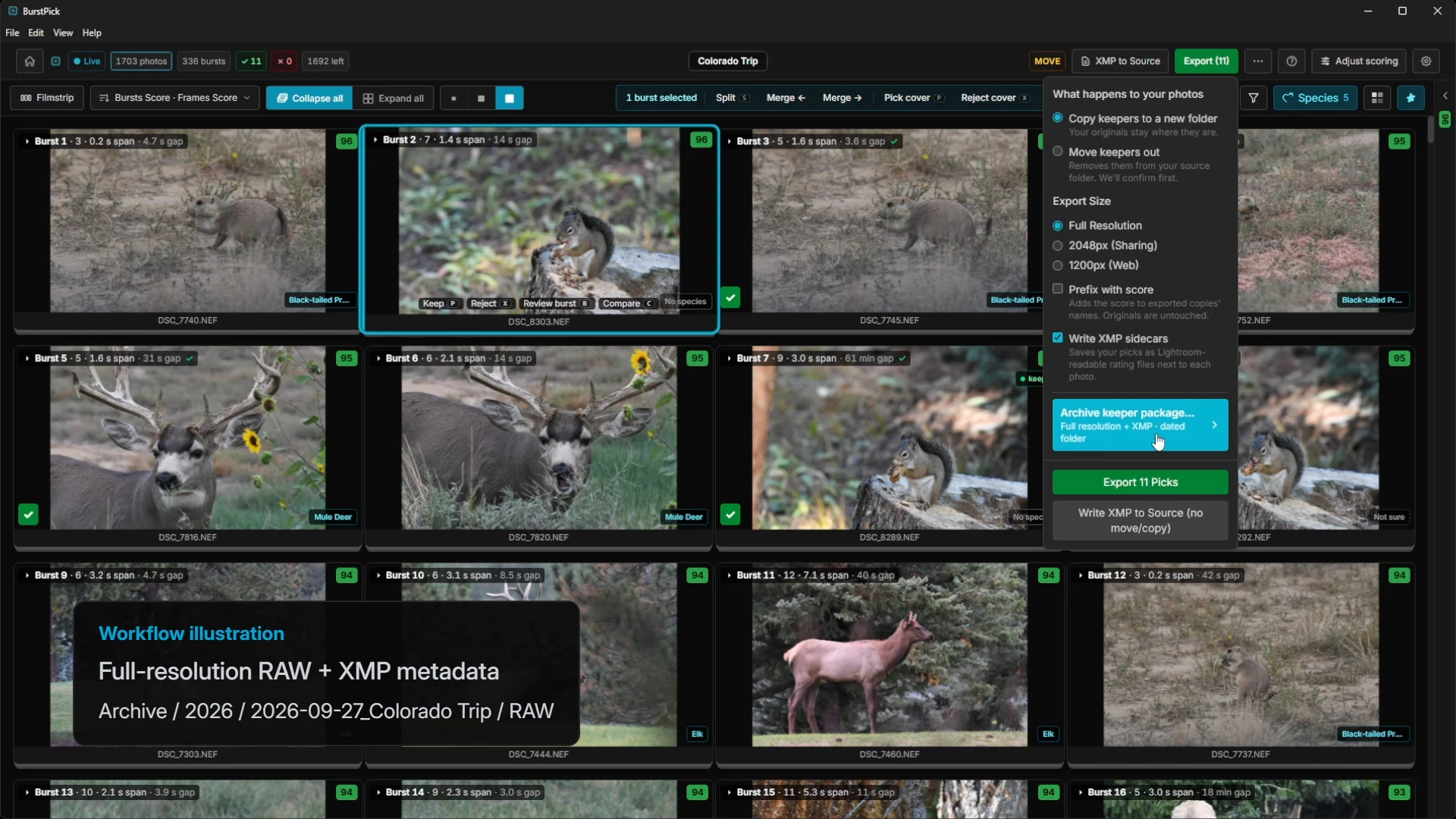The width and height of the screenshot is (1456, 819).
Task: Click the square icon next to Home
Action: point(55,61)
